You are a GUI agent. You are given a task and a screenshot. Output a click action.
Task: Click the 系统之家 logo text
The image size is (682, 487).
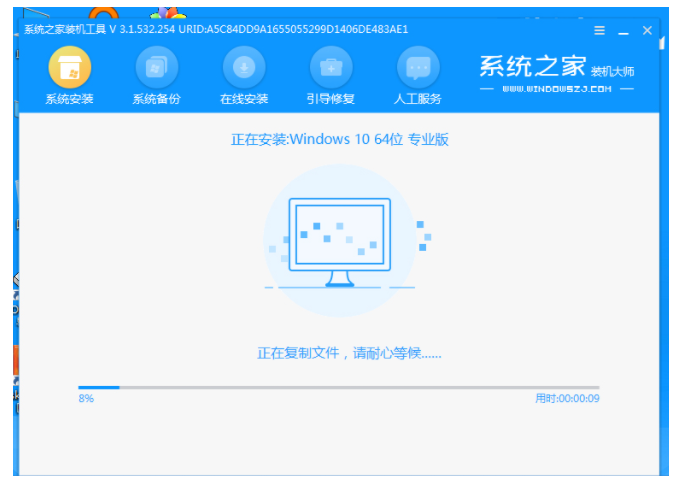tap(533, 67)
